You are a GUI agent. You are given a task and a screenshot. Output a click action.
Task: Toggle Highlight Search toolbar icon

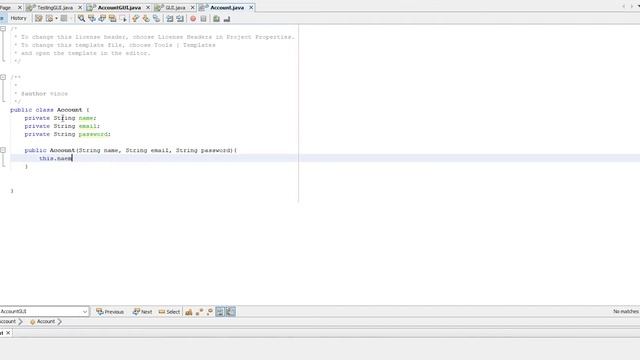(x=112, y=18)
